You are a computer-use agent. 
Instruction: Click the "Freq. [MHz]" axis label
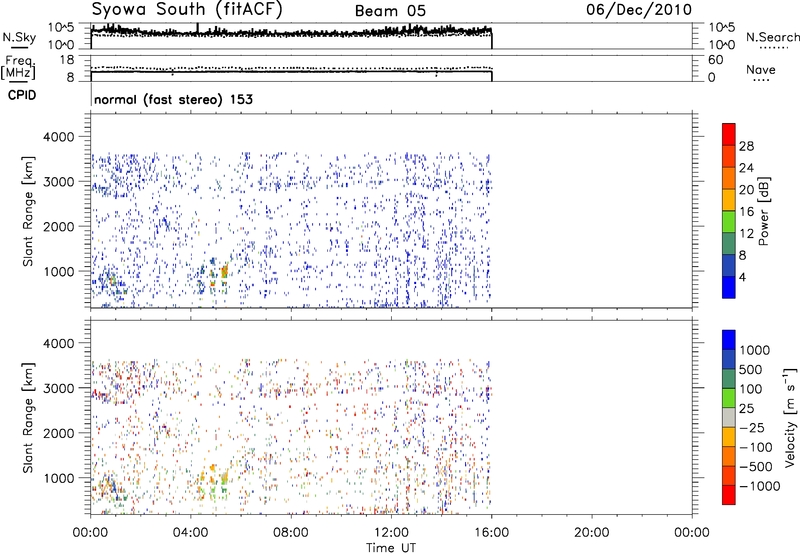pyautogui.click(x=19, y=67)
